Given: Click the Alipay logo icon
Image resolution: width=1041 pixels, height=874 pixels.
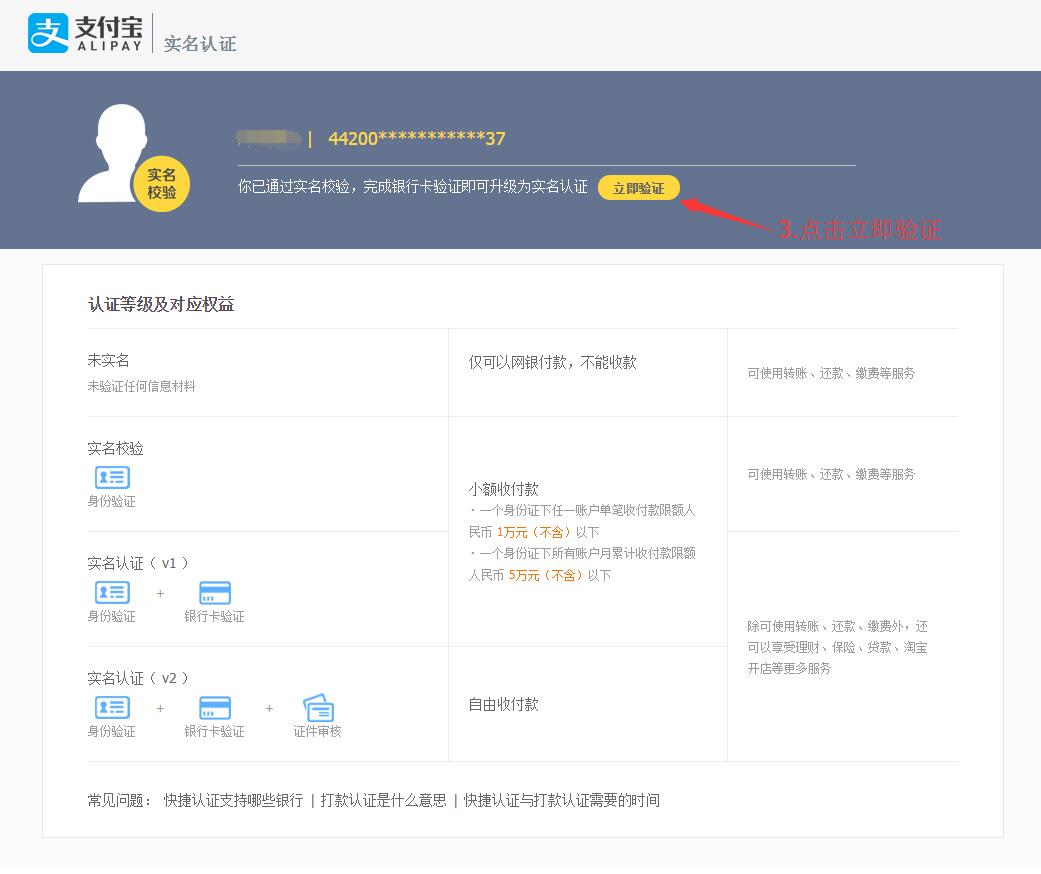Looking at the screenshot, I should (48, 33).
